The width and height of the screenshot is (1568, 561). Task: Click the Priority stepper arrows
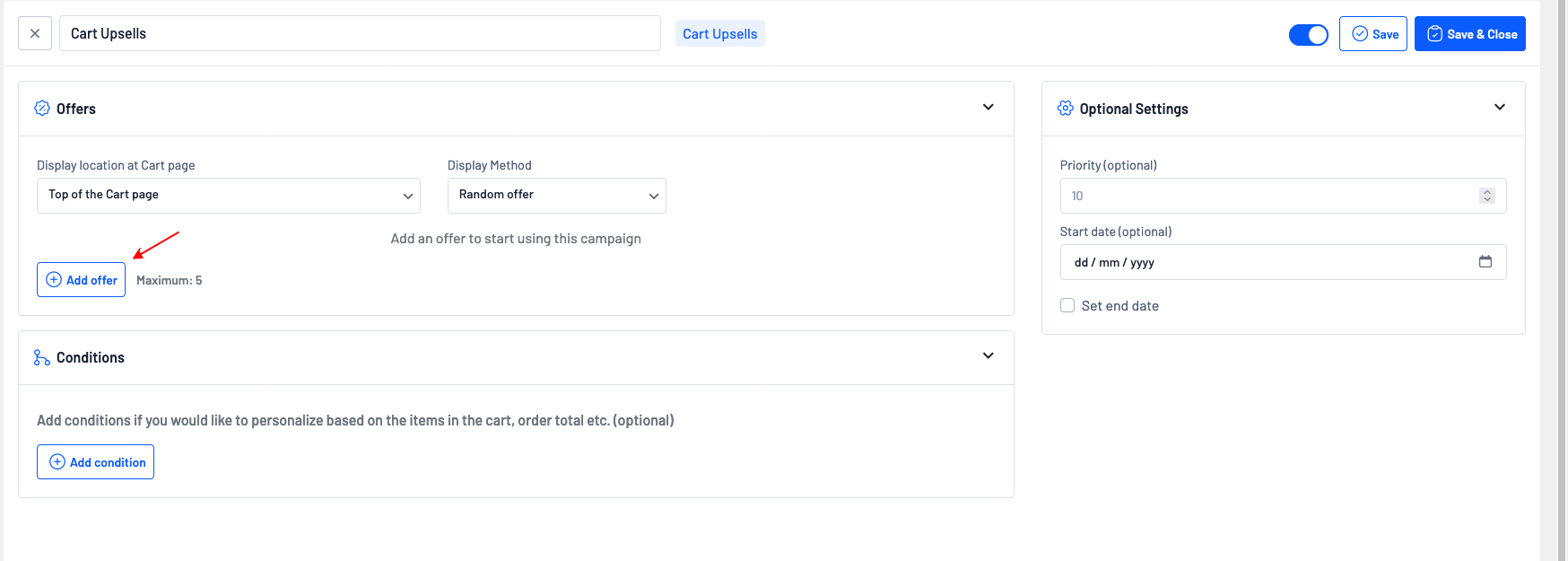point(1486,196)
